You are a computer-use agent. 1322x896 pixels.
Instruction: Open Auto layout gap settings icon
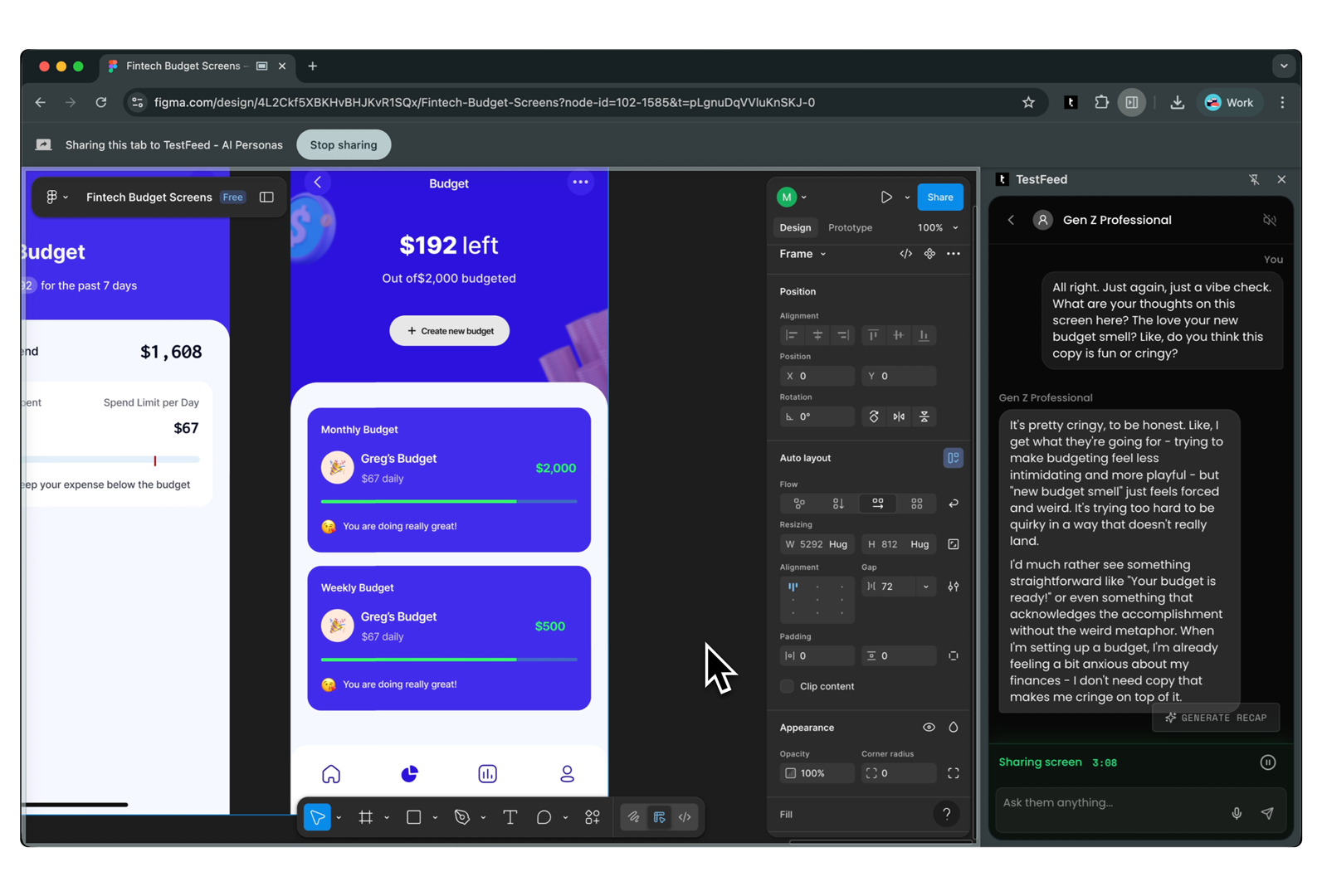pyautogui.click(x=954, y=587)
